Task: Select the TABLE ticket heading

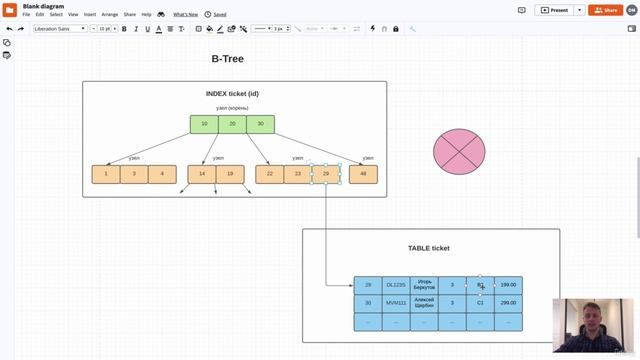Action: coord(429,248)
